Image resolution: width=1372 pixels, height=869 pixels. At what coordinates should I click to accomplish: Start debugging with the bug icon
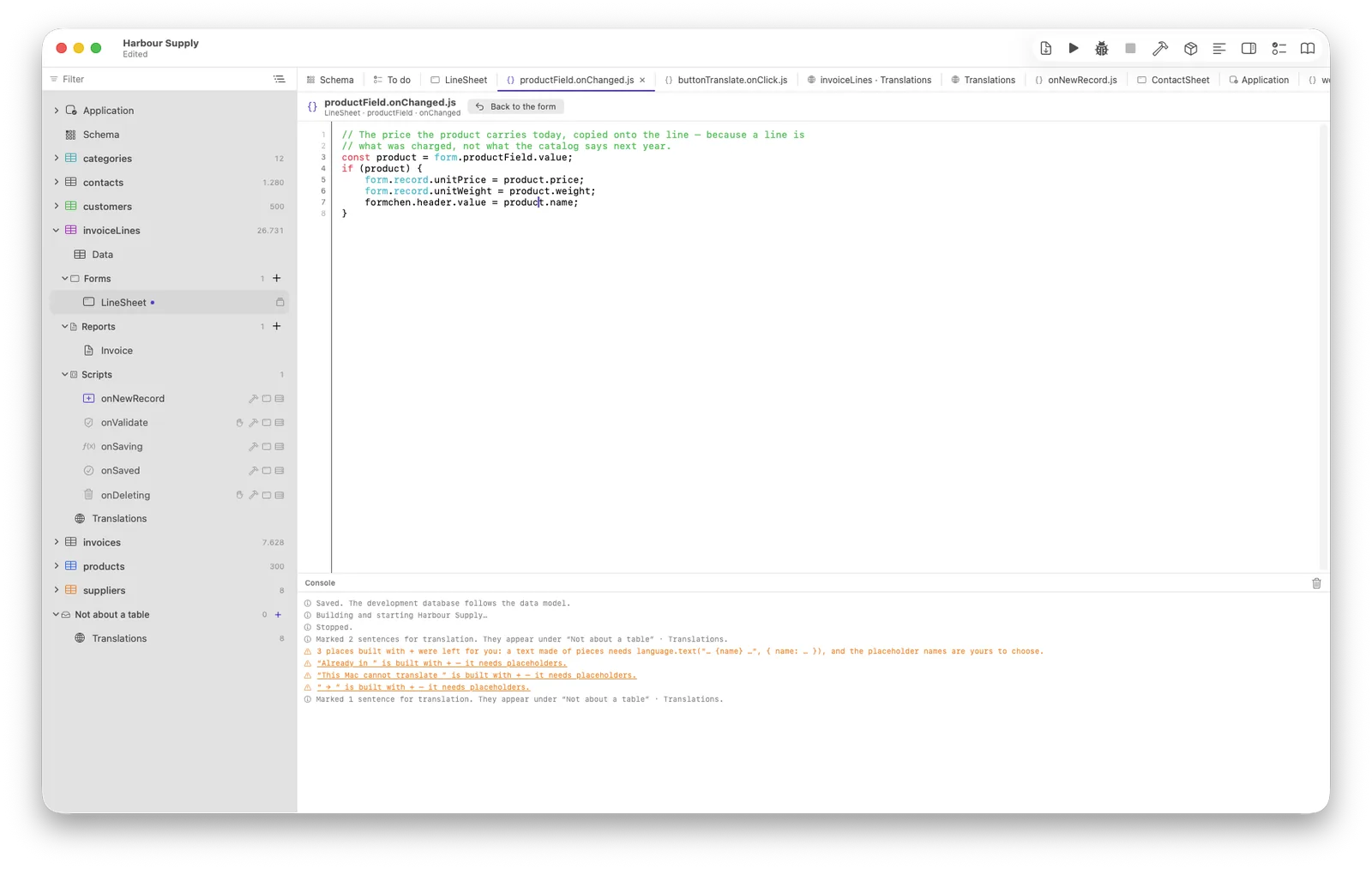(1102, 49)
